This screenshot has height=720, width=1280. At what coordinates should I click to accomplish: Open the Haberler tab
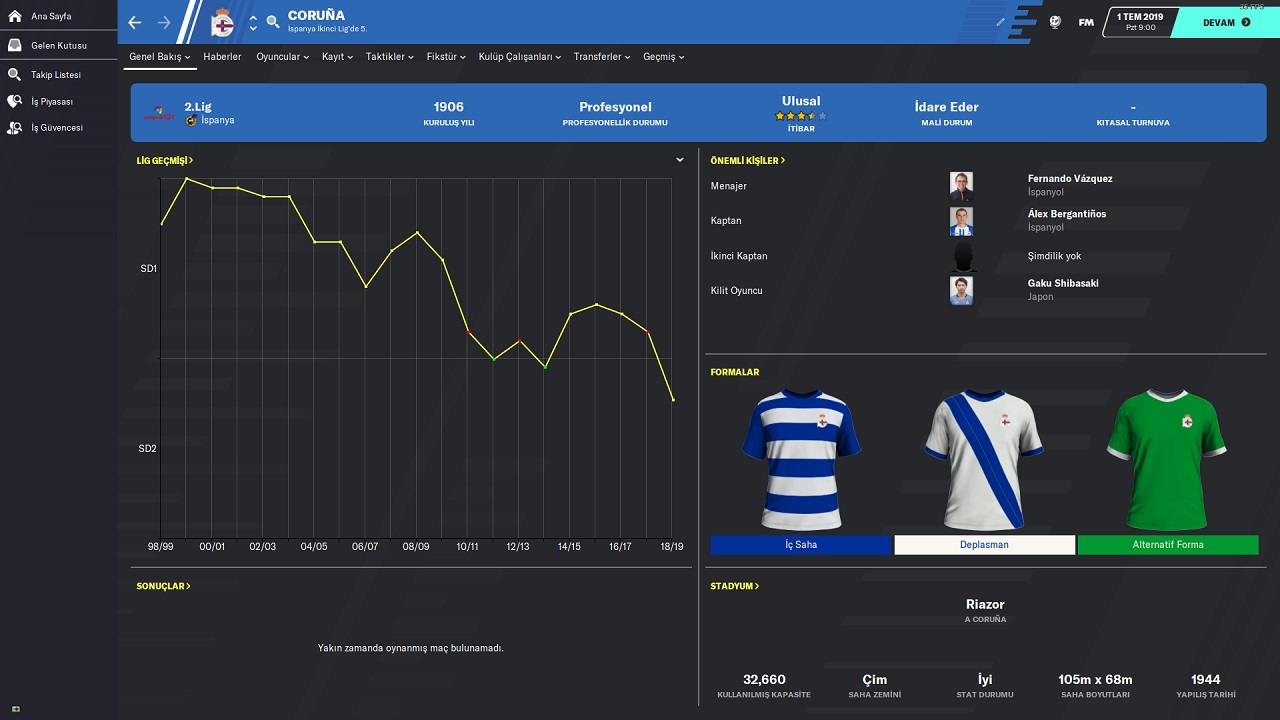pos(222,57)
